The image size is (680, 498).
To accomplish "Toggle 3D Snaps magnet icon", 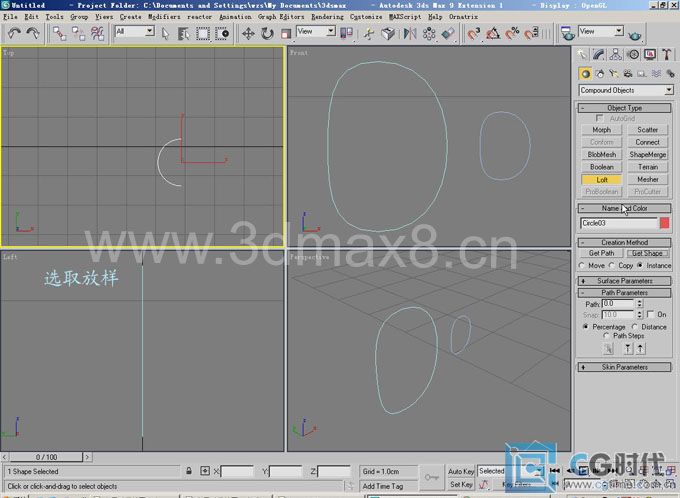I will coord(474,33).
